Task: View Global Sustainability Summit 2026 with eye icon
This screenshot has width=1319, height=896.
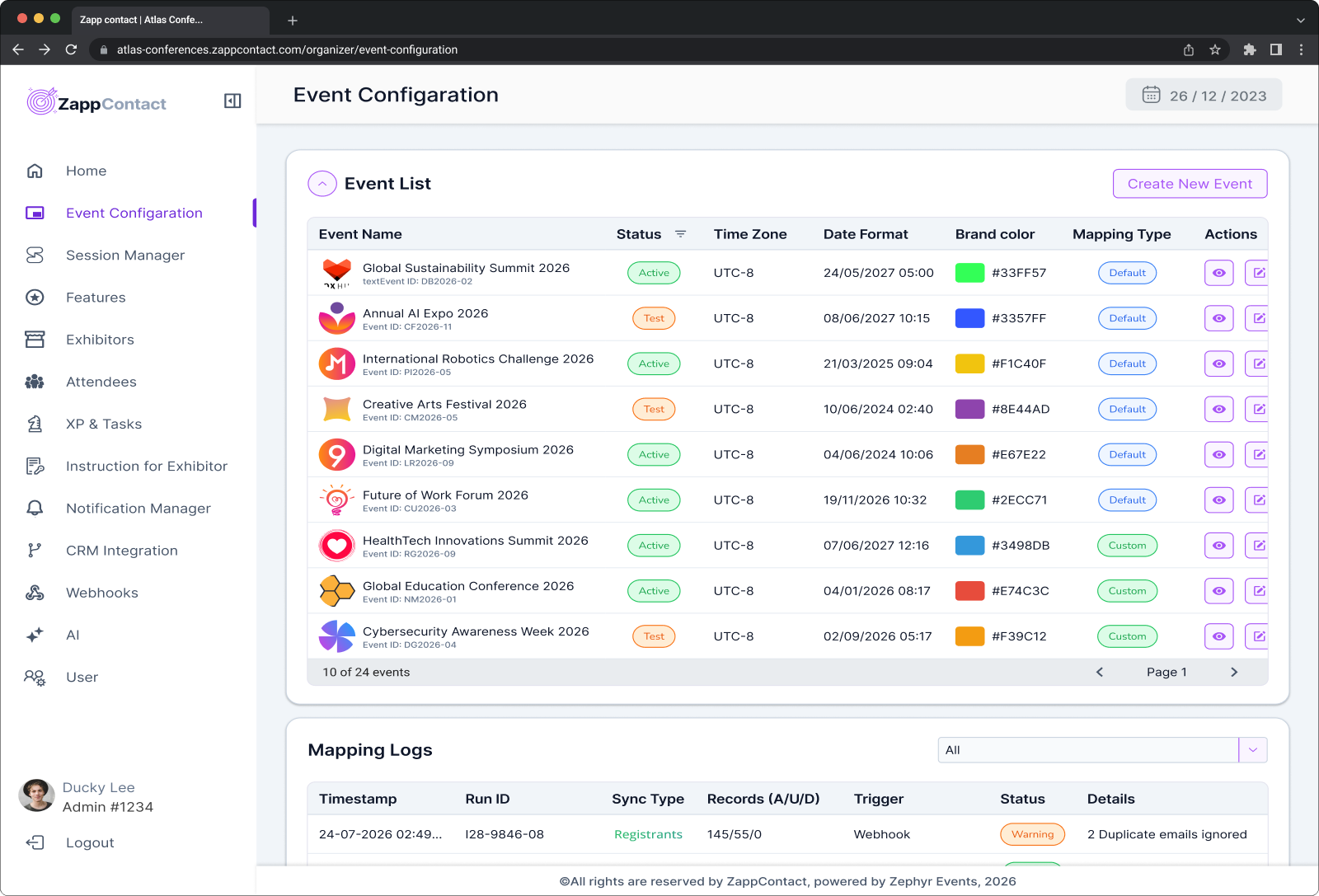Action: 1219,273
